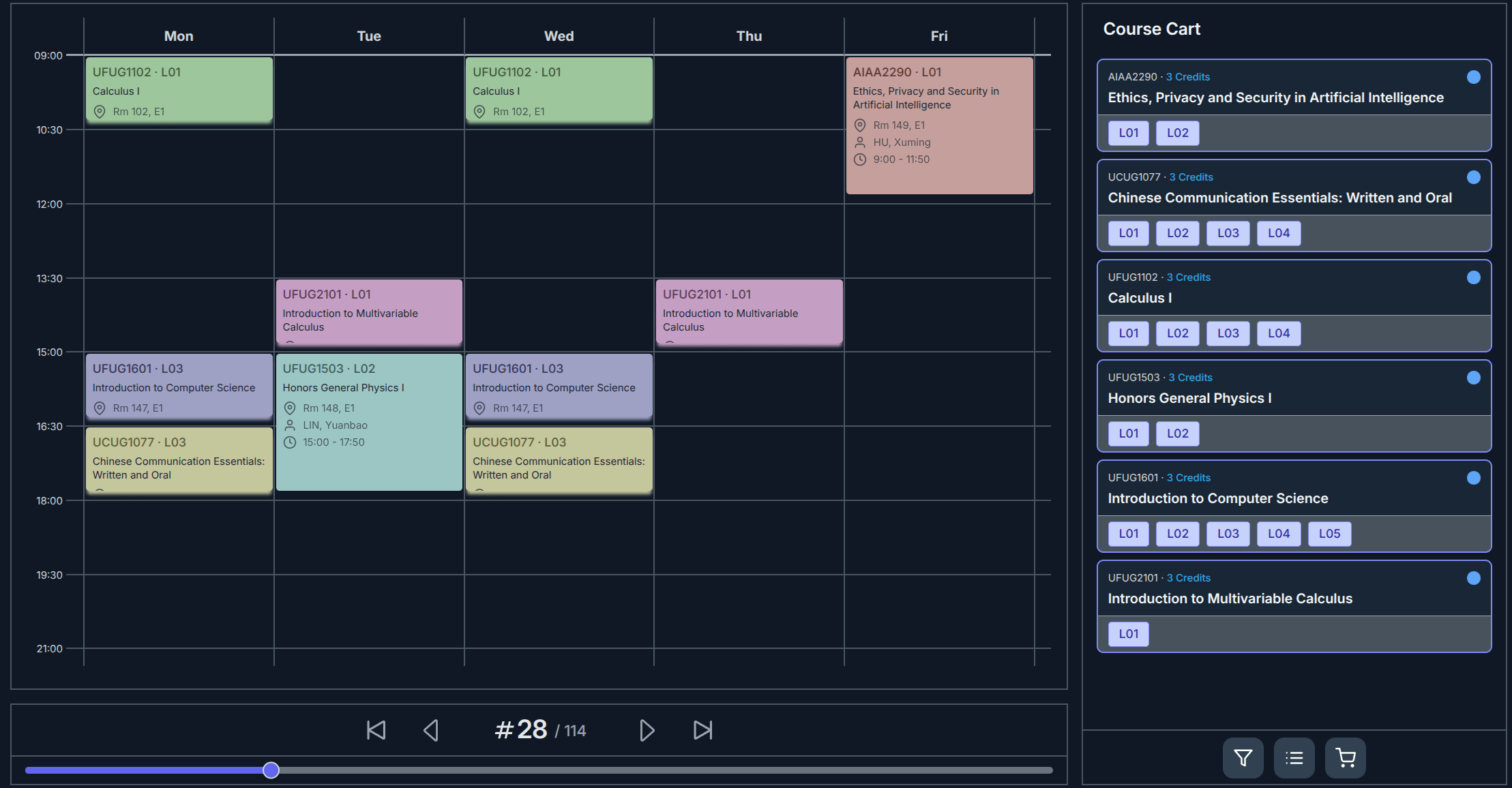Image resolution: width=1512 pixels, height=788 pixels.
Task: Skip to the last schedule
Action: pyautogui.click(x=702, y=730)
